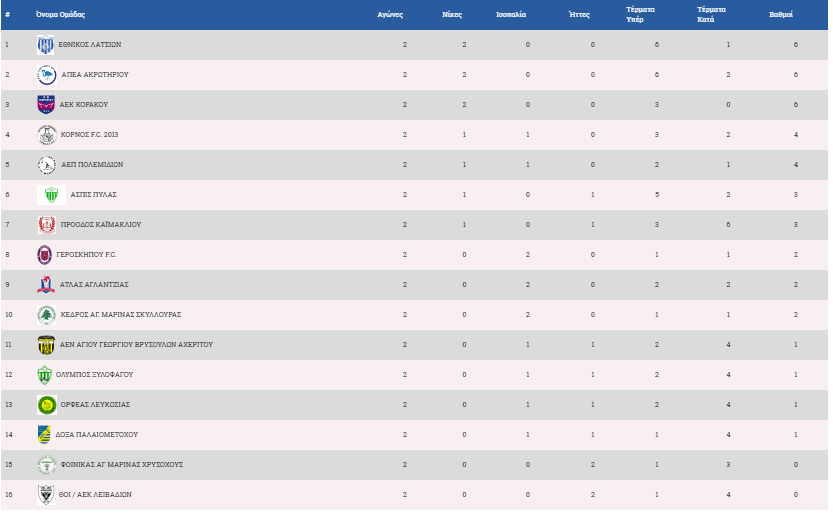Open the ΟΛΥΜΠΟΣ ΞΥΛΟΦΑΓΟΥ green shield
This screenshot has height=521, width=833.
45,375
